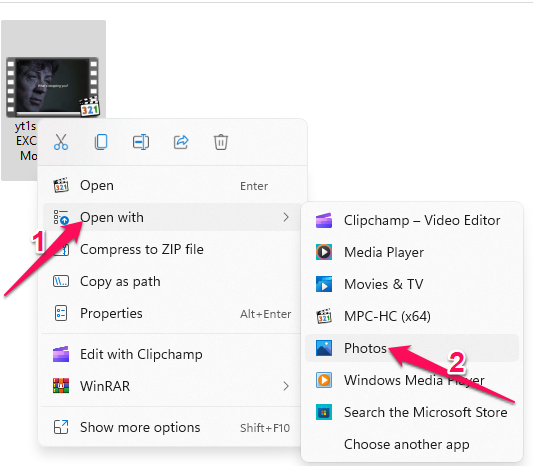Click the Rename icon
The height and width of the screenshot is (466, 533).
141,142
